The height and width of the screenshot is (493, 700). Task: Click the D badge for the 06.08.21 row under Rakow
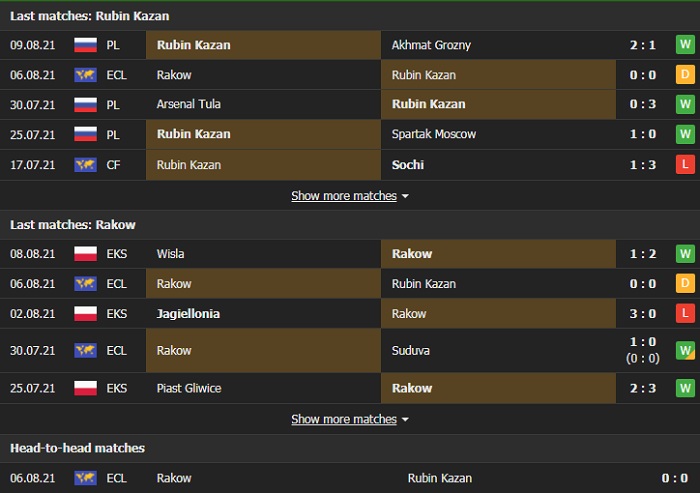click(685, 284)
